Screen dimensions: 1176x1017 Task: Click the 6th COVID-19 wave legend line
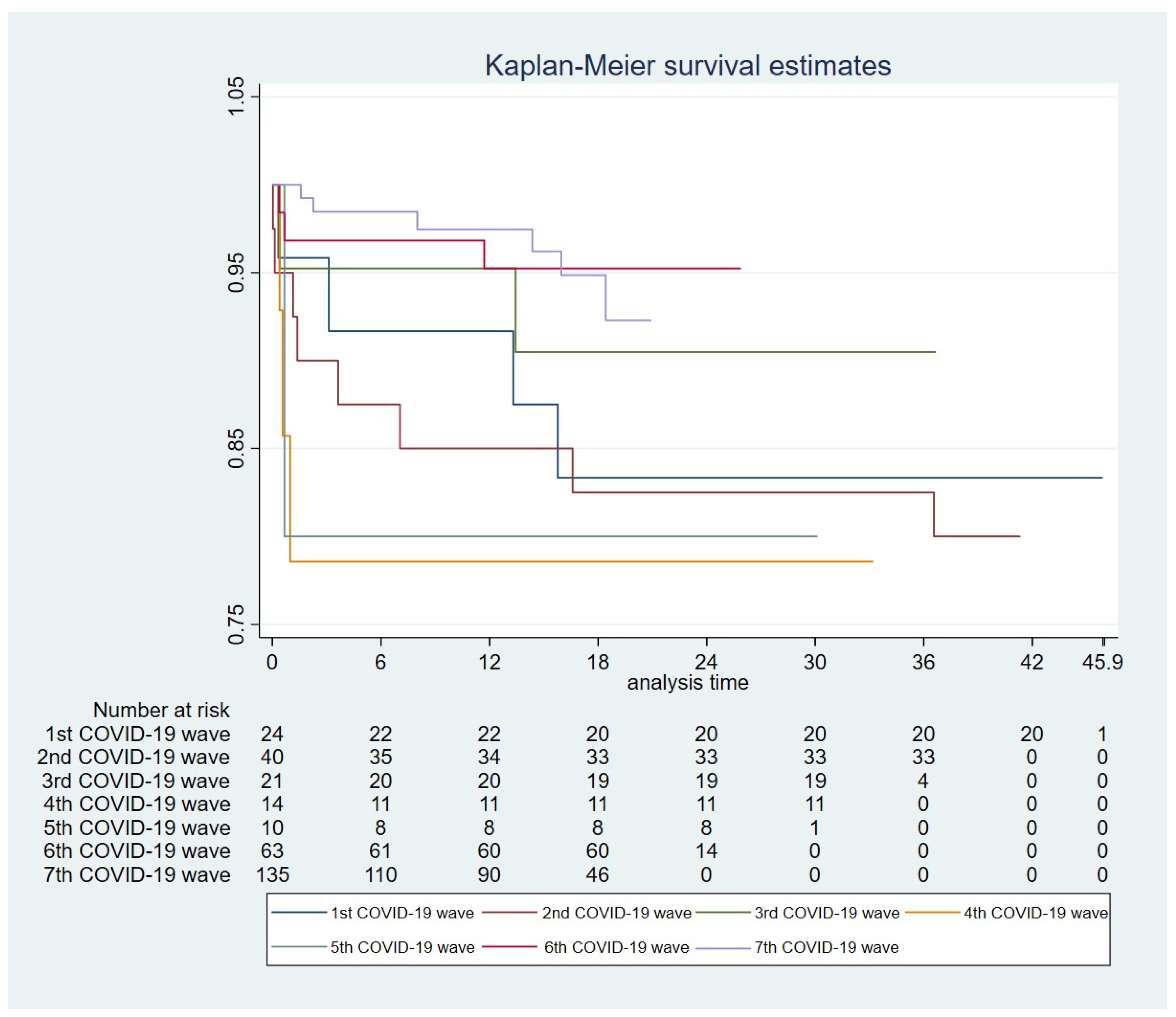point(509,947)
